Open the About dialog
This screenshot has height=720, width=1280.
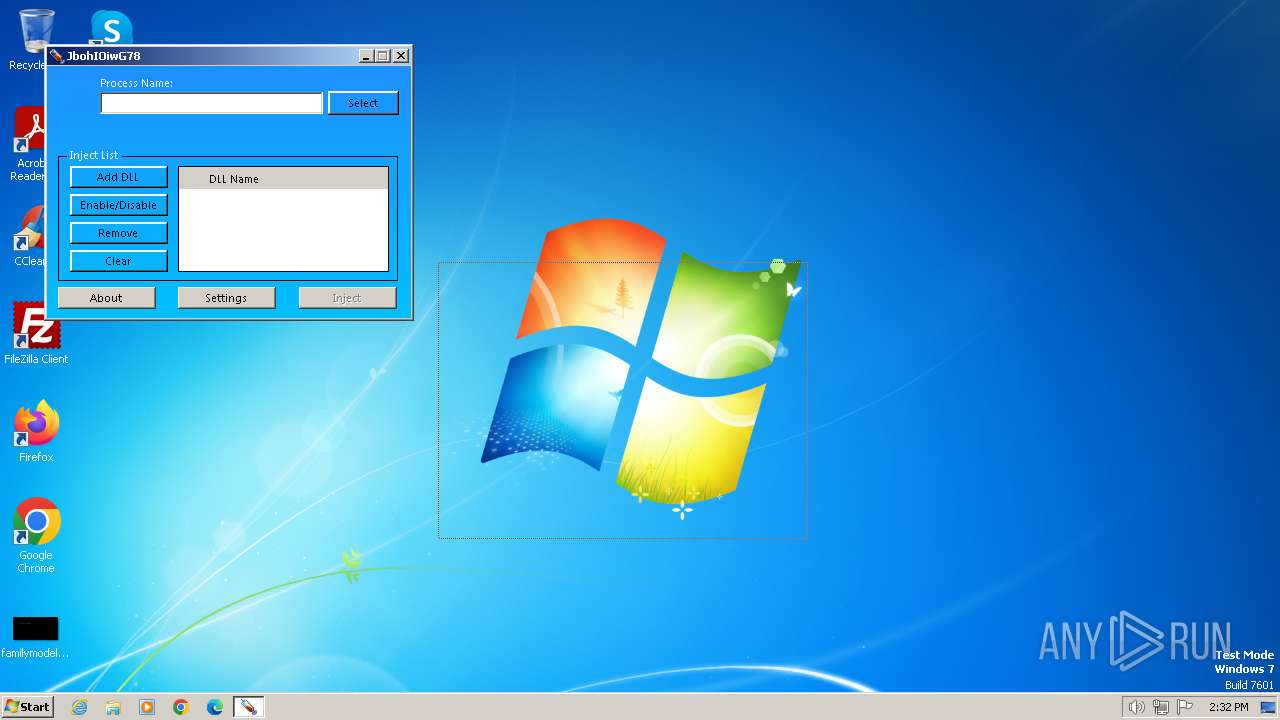tap(106, 298)
